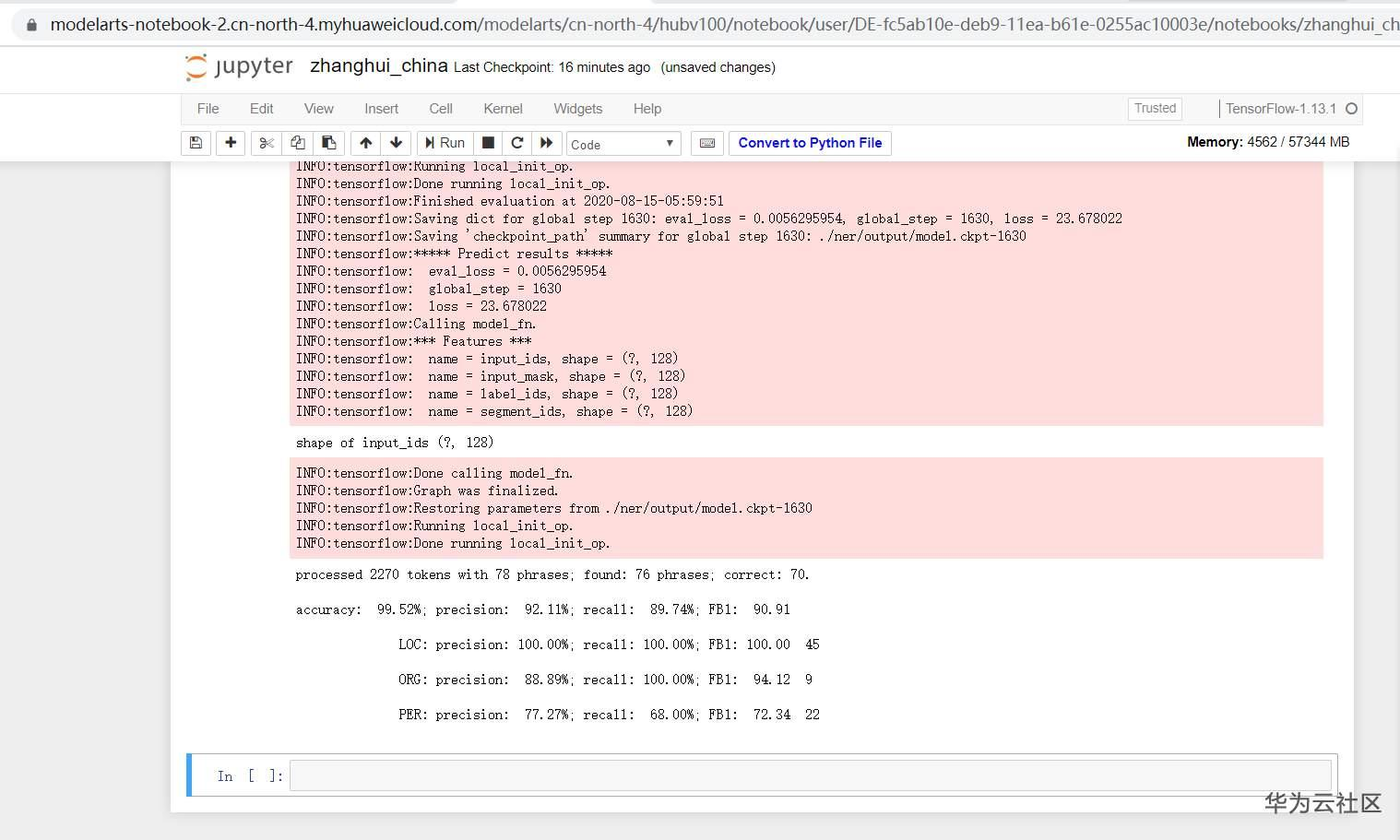Click the site lock icon in address bar
This screenshot has height=840, width=1400.
pos(31,25)
